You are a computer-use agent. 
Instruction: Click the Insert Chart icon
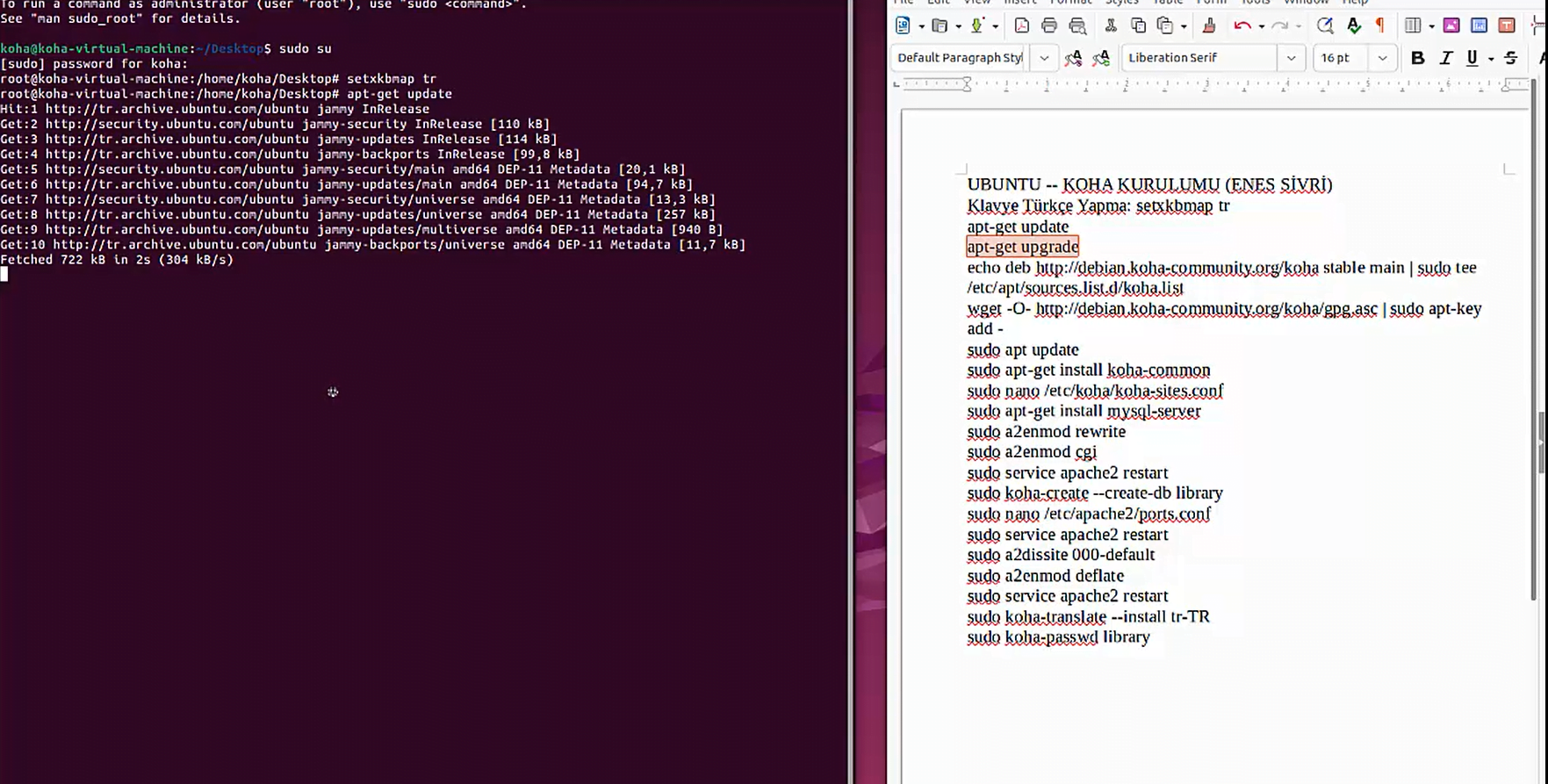[x=1480, y=26]
